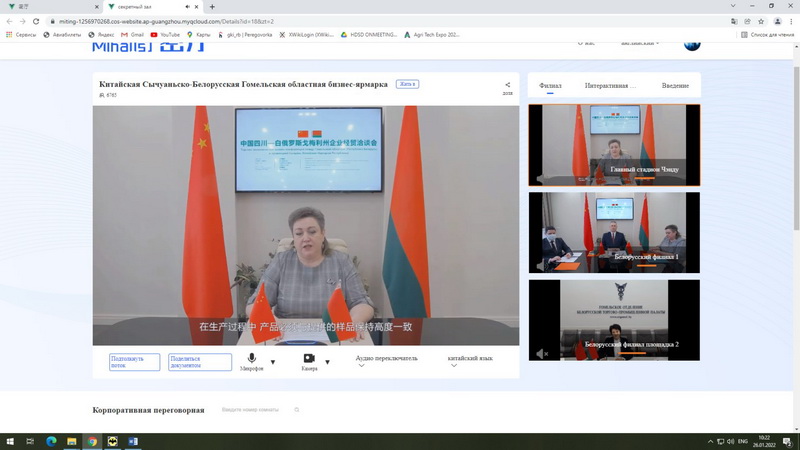This screenshot has width=800, height=450.
Task: Expand the Аудио переключатель dropdown
Action: pyautogui.click(x=386, y=361)
